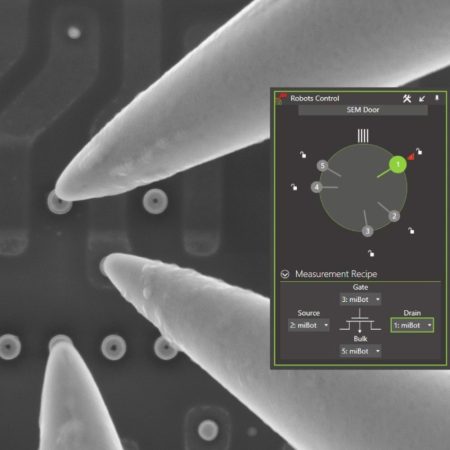Open the tools wrench icon in Robots Control

pyautogui.click(x=407, y=98)
